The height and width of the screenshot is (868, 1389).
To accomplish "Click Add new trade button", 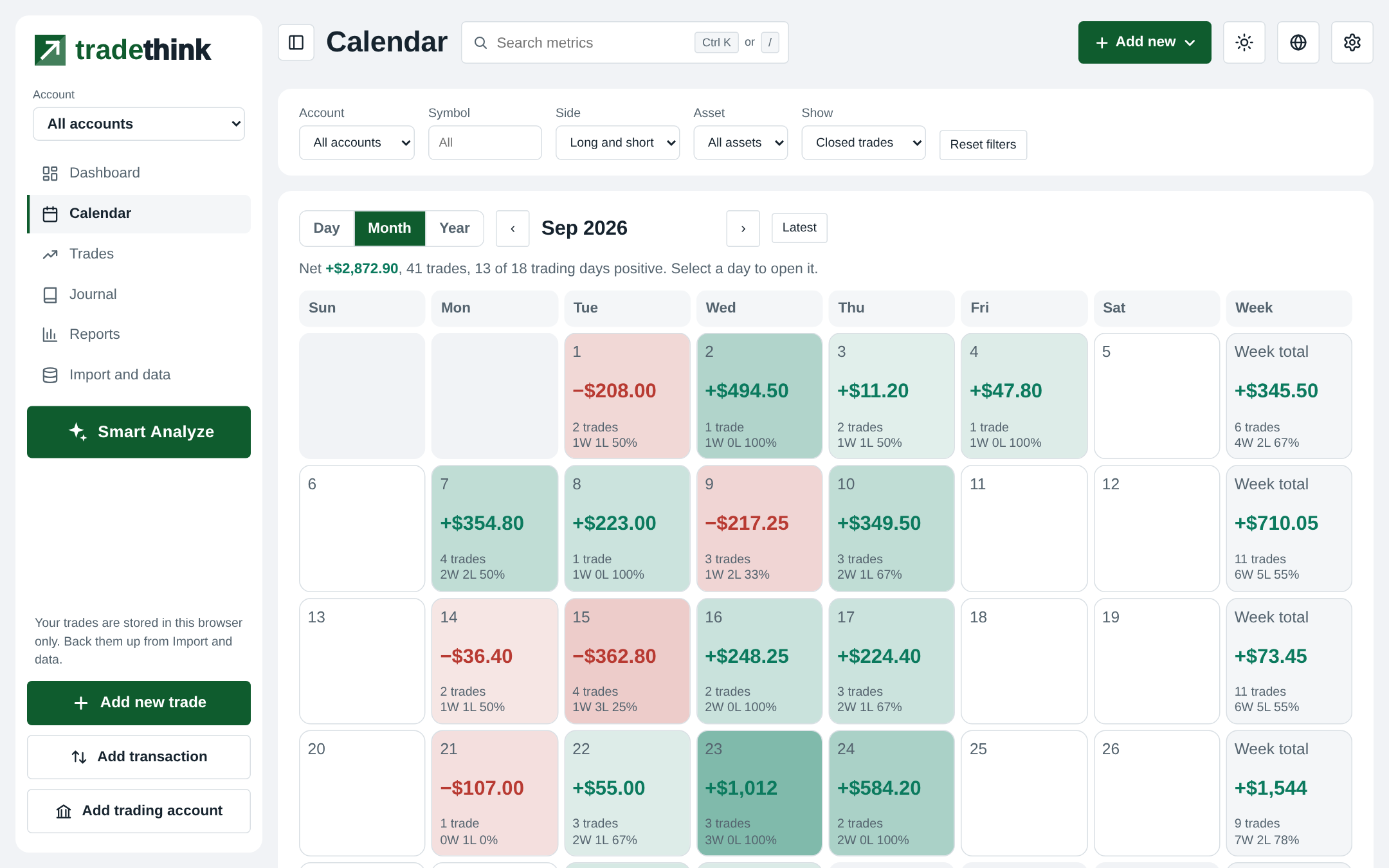I will coord(139,703).
